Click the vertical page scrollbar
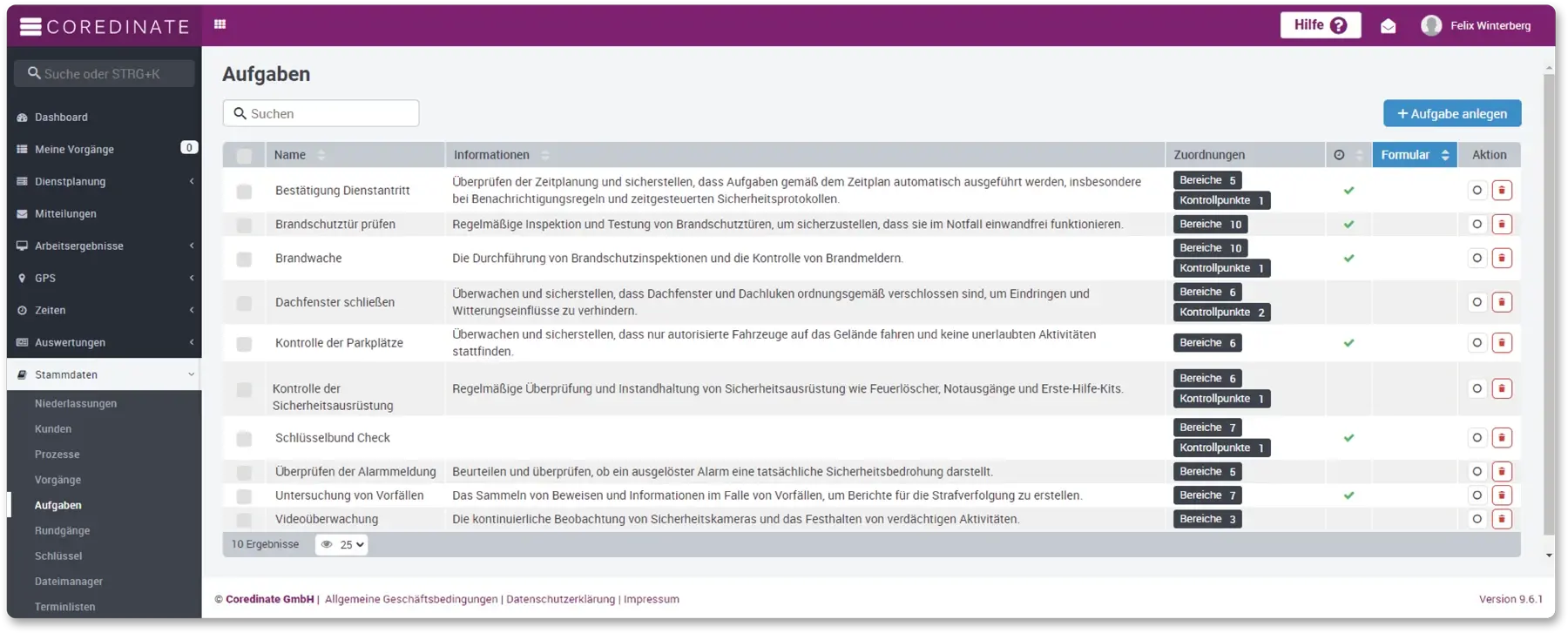1568x633 pixels. [1548, 305]
